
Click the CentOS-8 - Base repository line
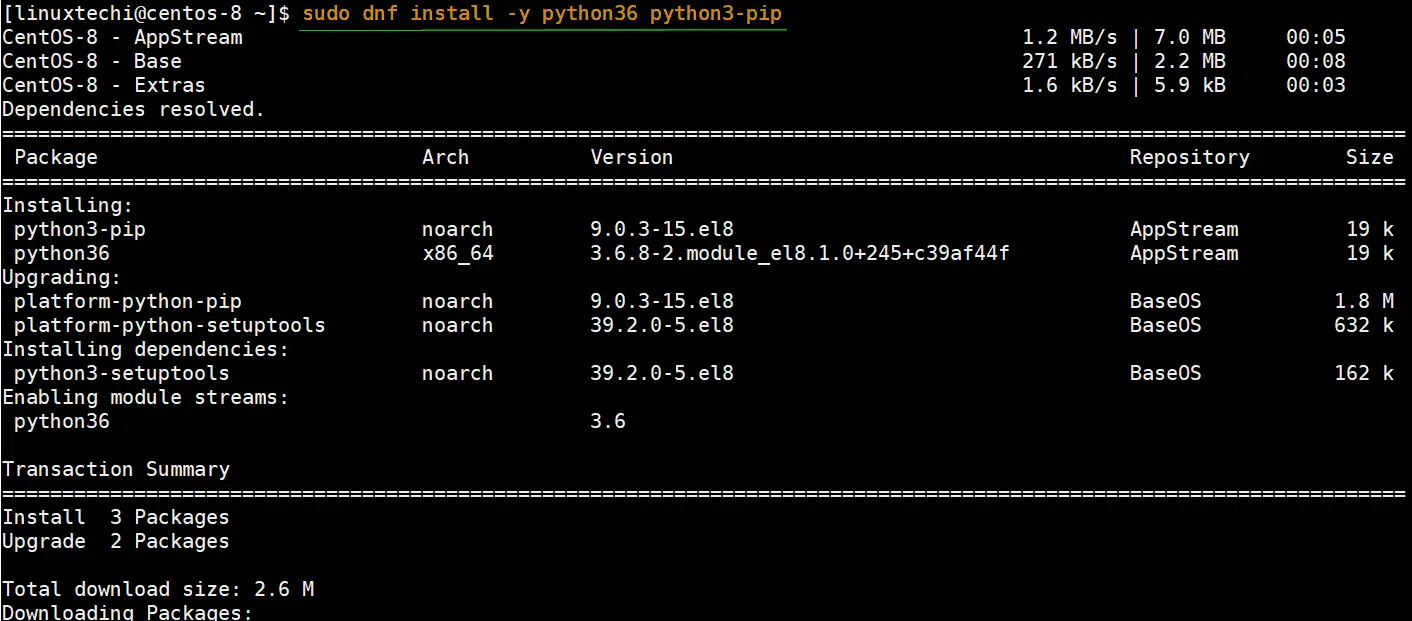[x=674, y=62]
